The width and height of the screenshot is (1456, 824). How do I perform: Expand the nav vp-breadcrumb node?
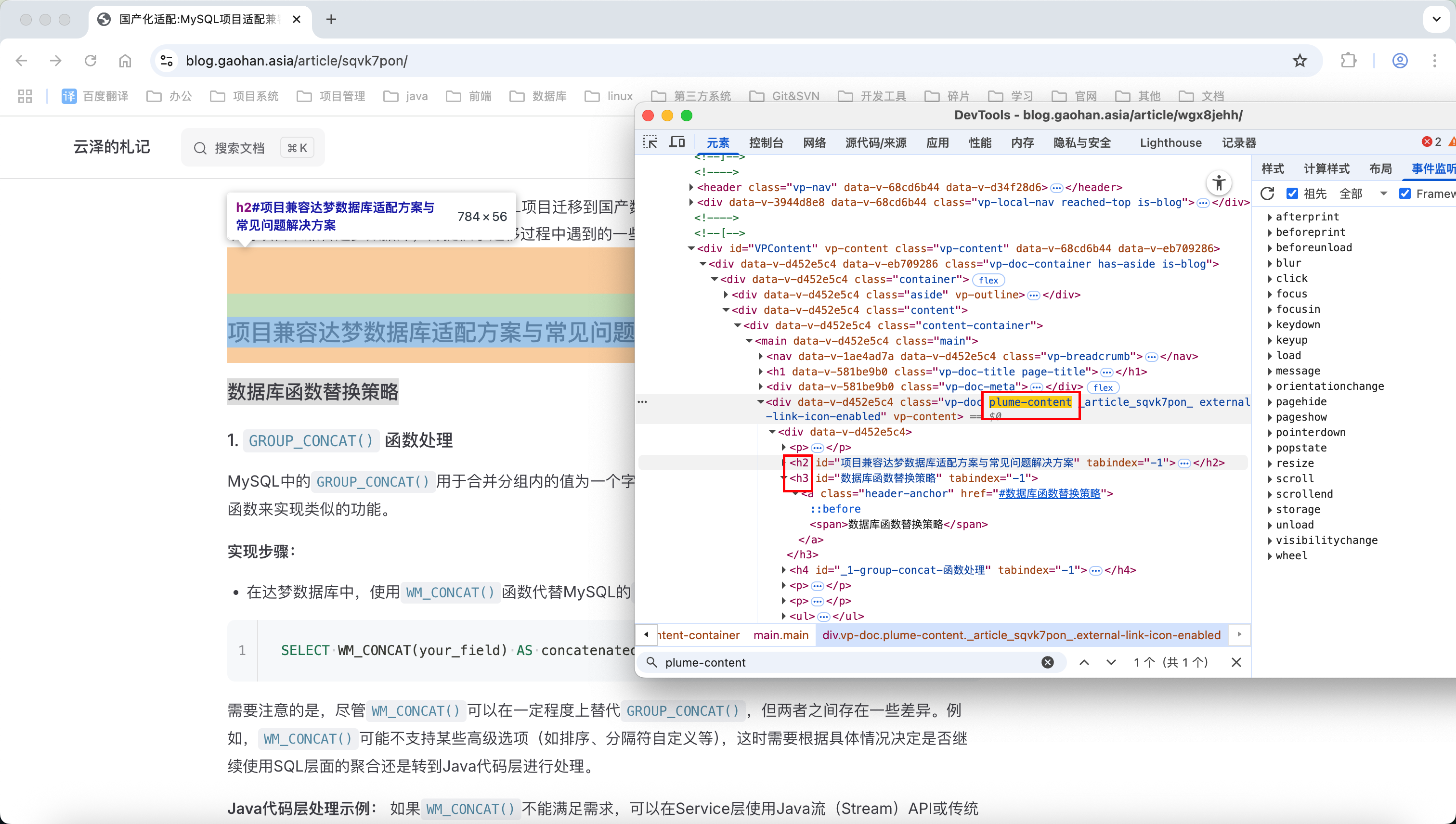pos(760,356)
